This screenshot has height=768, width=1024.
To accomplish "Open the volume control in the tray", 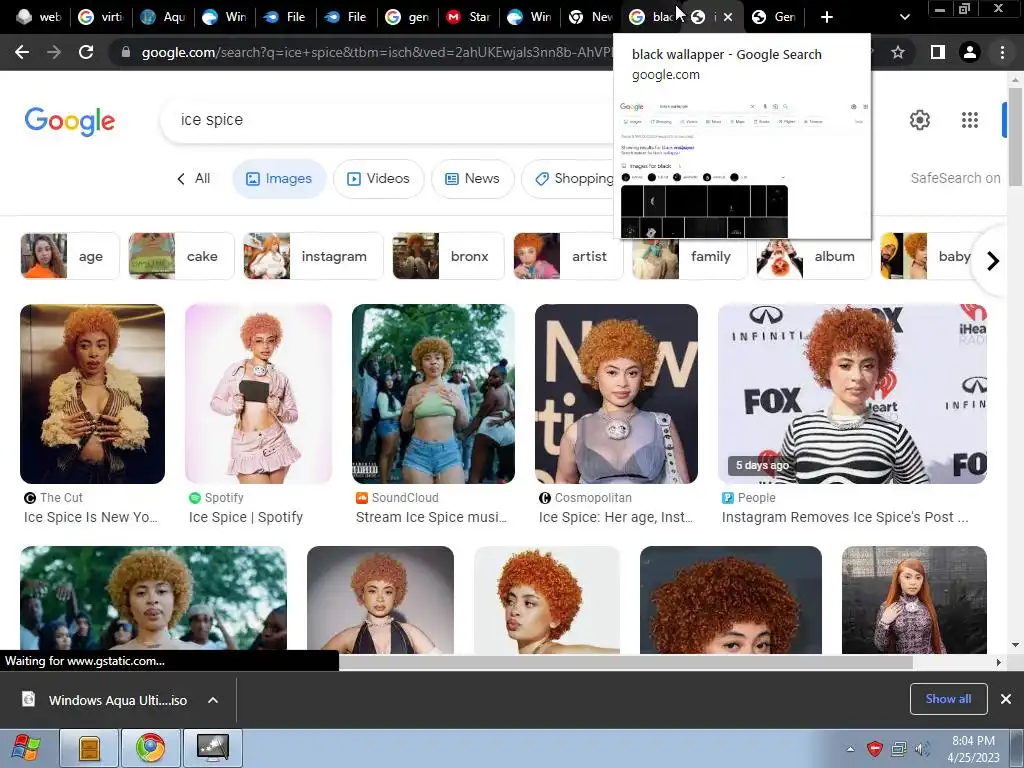I will [x=921, y=749].
